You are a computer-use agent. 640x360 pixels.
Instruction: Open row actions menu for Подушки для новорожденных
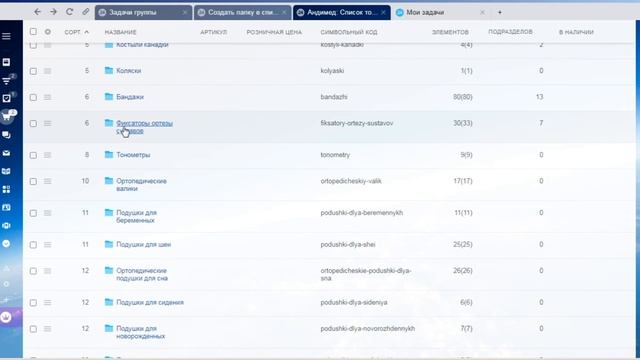(48, 329)
